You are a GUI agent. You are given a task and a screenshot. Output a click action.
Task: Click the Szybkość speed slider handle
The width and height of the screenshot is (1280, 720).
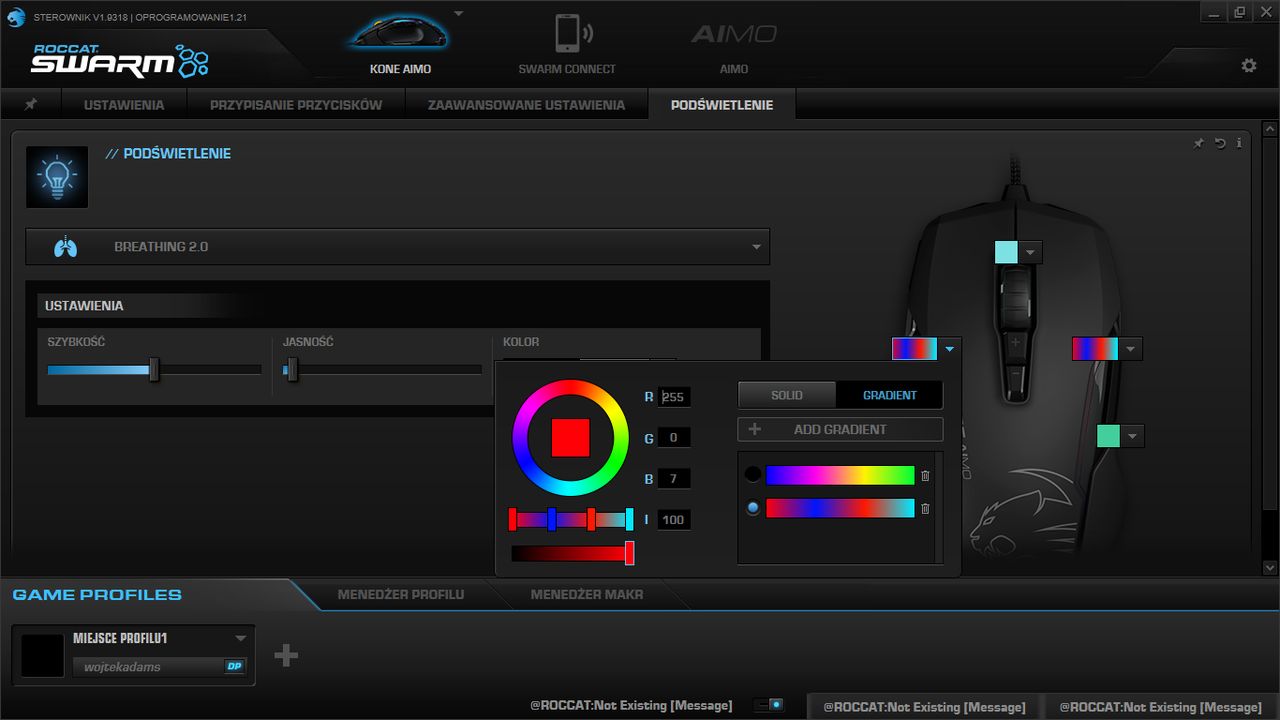[x=154, y=370]
